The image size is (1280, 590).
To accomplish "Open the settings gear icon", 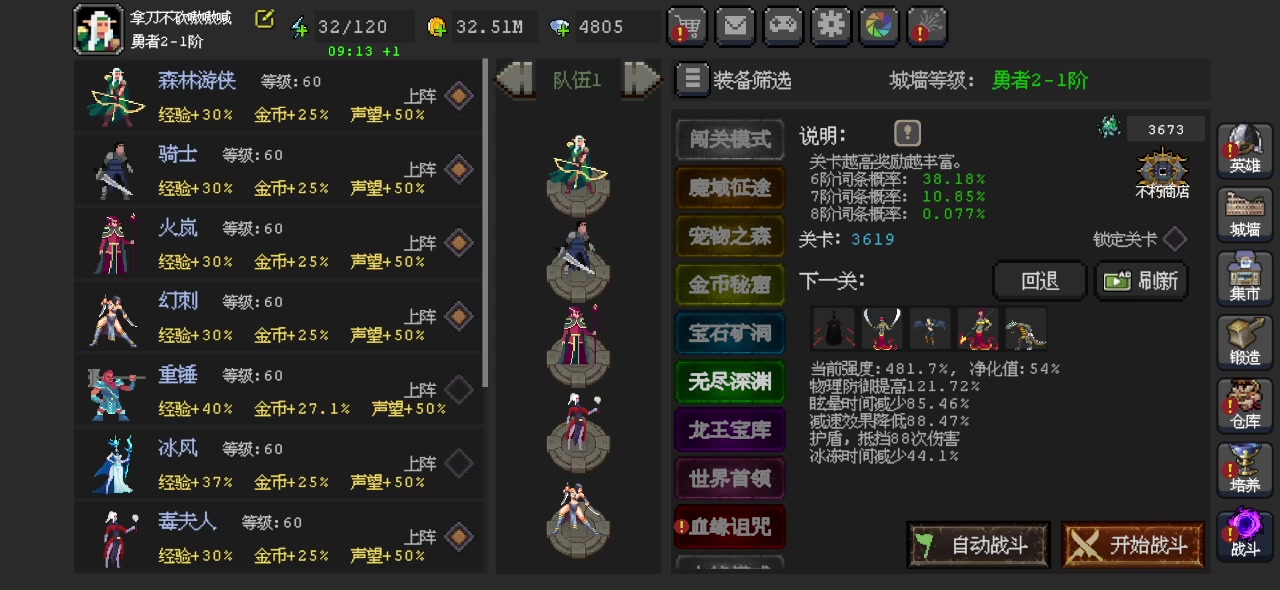I will coord(831,27).
